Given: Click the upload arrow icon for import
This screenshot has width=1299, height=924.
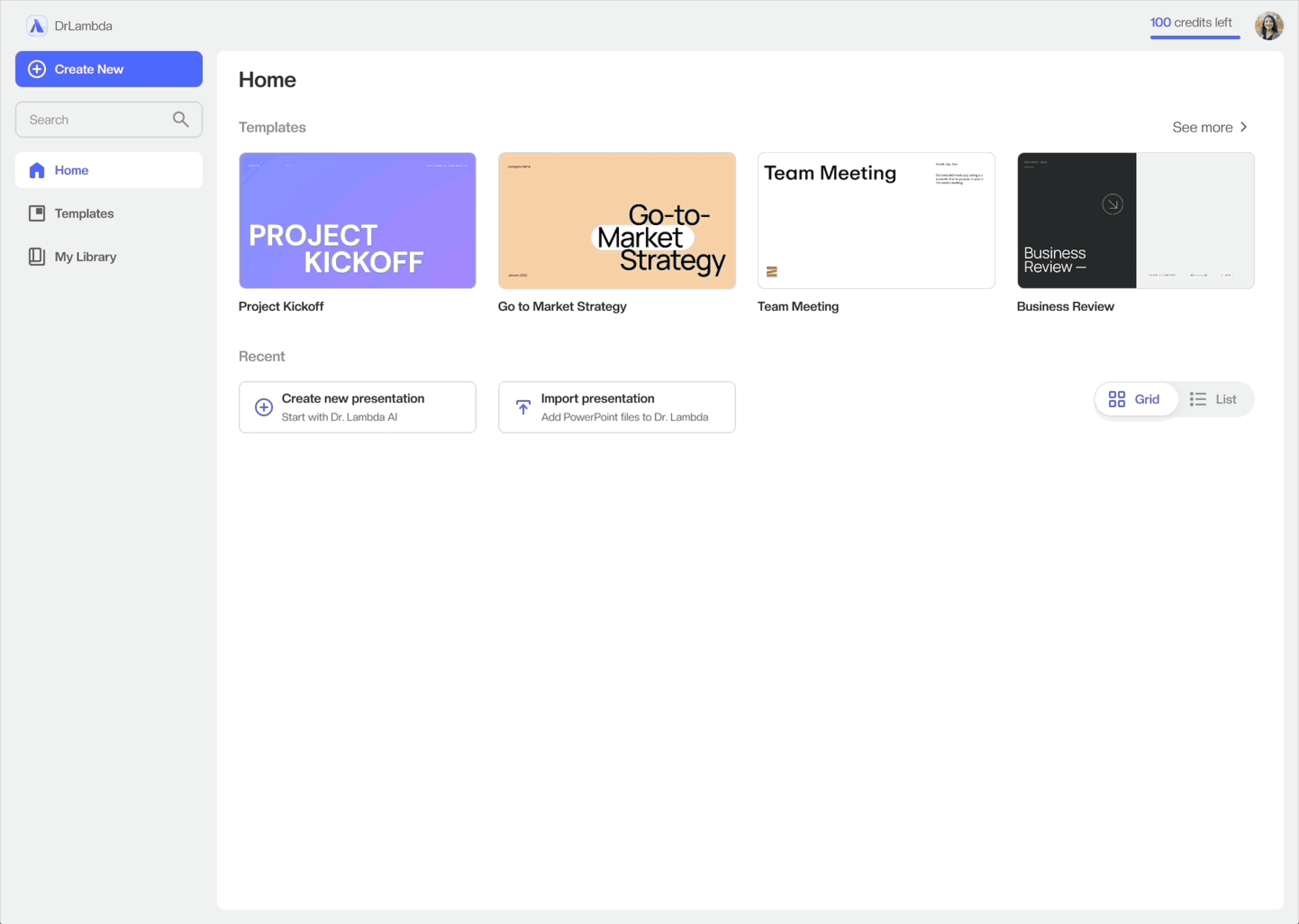Looking at the screenshot, I should pos(523,407).
